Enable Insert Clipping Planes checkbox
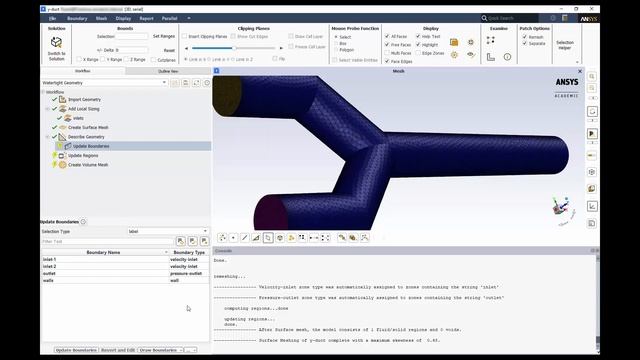Screen dimensions: 640x360 184,36
